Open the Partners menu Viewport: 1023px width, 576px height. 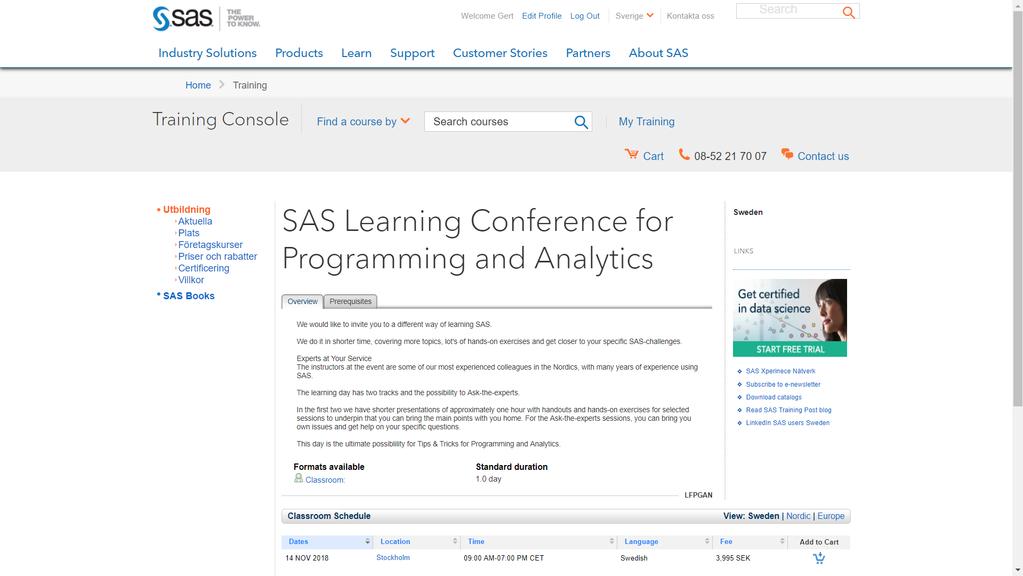pos(588,53)
